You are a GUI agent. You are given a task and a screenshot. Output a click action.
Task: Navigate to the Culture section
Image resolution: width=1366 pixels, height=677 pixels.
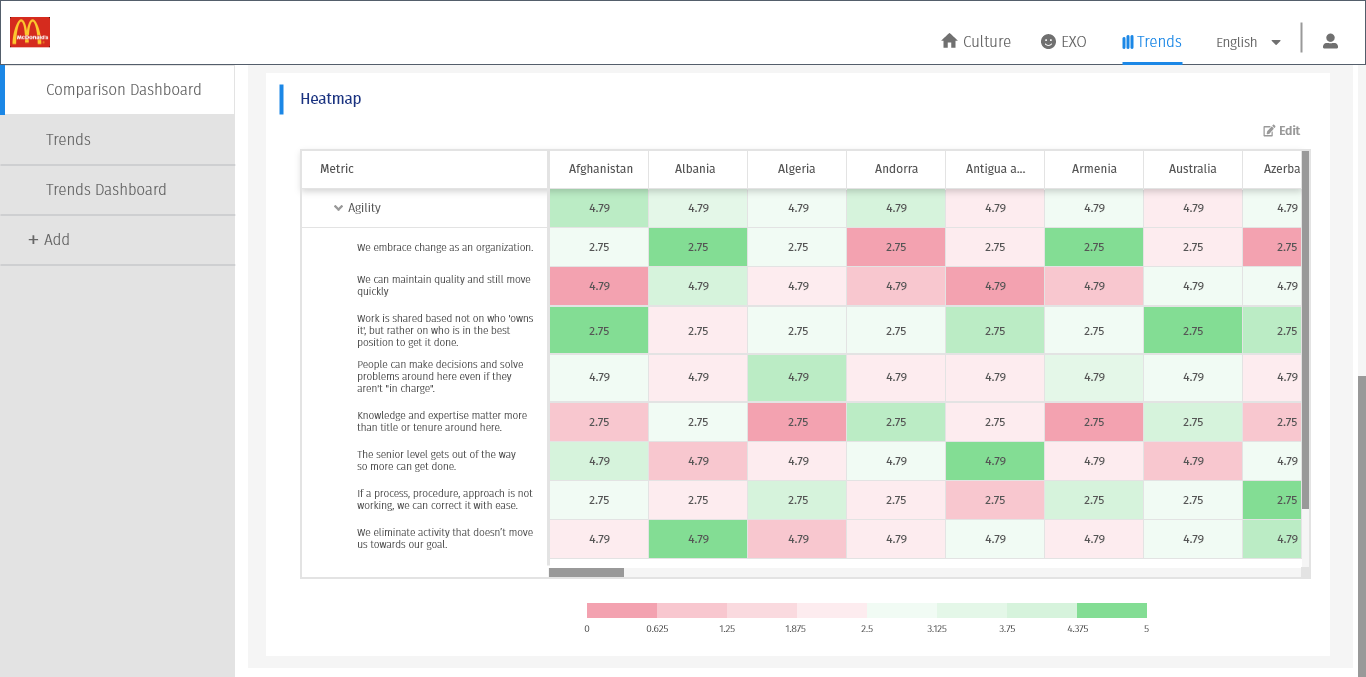click(985, 41)
